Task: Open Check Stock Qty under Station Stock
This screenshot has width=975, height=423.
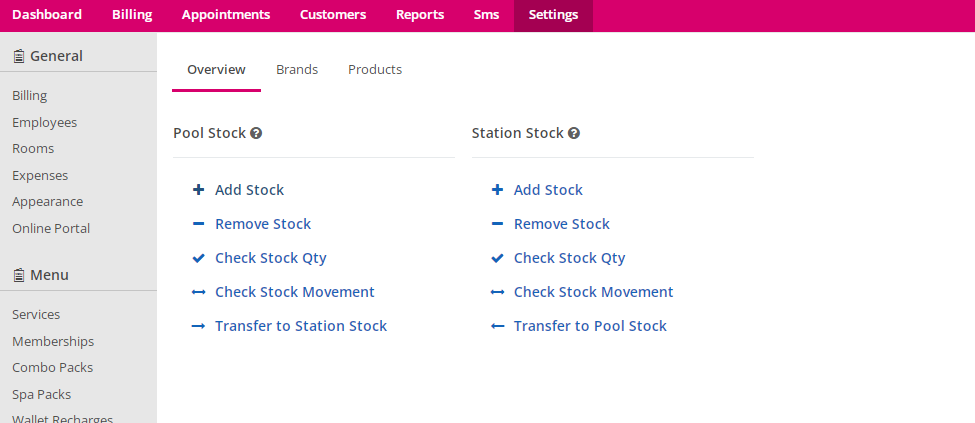Action: (x=570, y=258)
